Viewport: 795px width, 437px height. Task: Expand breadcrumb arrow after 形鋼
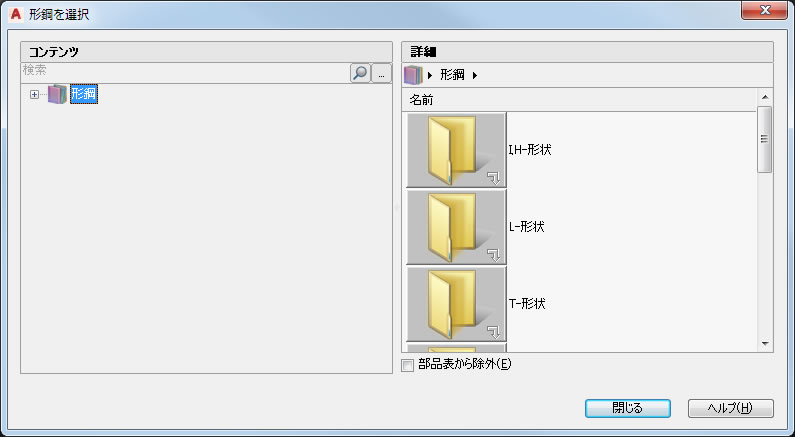(475, 76)
